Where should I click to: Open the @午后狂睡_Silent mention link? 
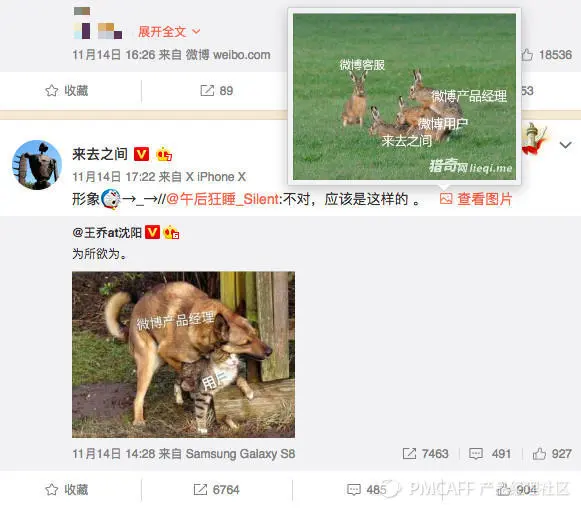click(222, 199)
